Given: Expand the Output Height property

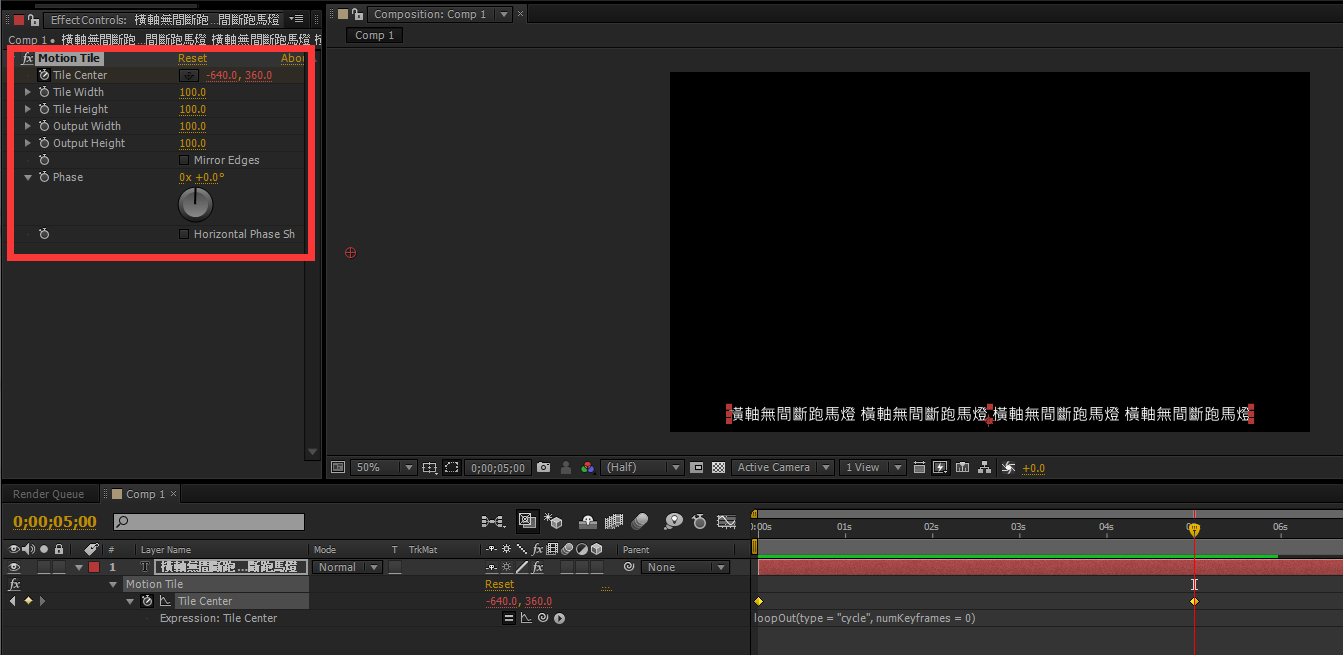Looking at the screenshot, I should point(28,143).
